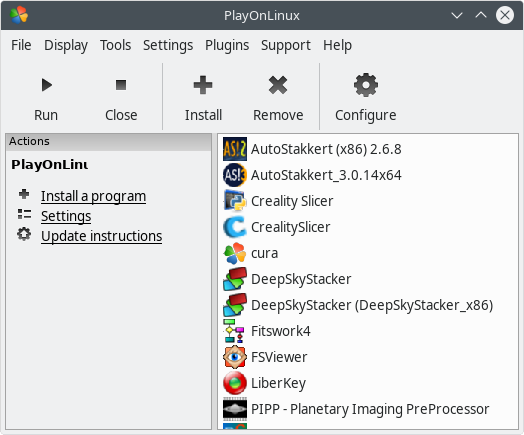Select the Fitswork4 flowchart icon
524x435 pixels.
click(x=235, y=331)
